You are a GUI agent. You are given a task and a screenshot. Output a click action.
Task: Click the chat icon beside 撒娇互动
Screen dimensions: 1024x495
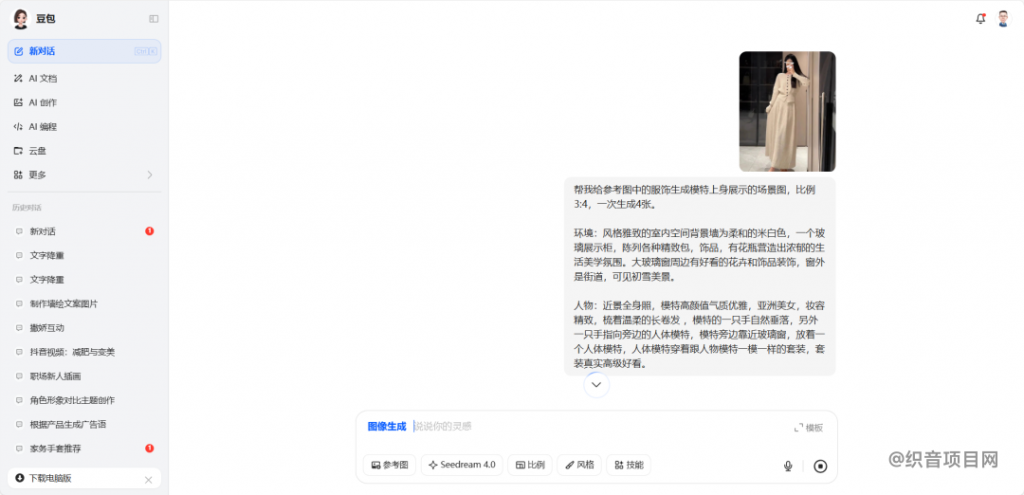click(x=19, y=328)
